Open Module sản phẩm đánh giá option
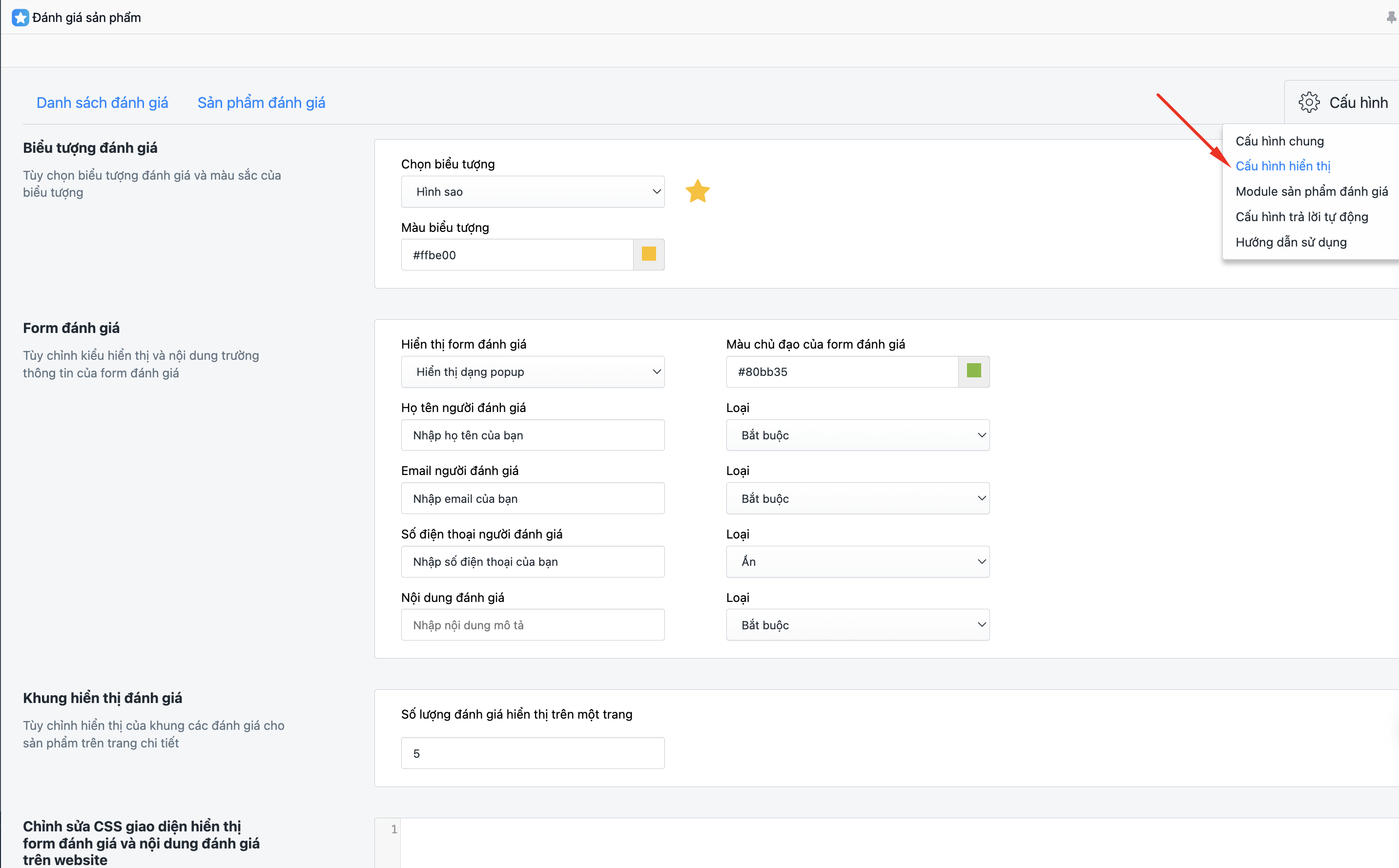The image size is (1399, 868). pos(1312,191)
